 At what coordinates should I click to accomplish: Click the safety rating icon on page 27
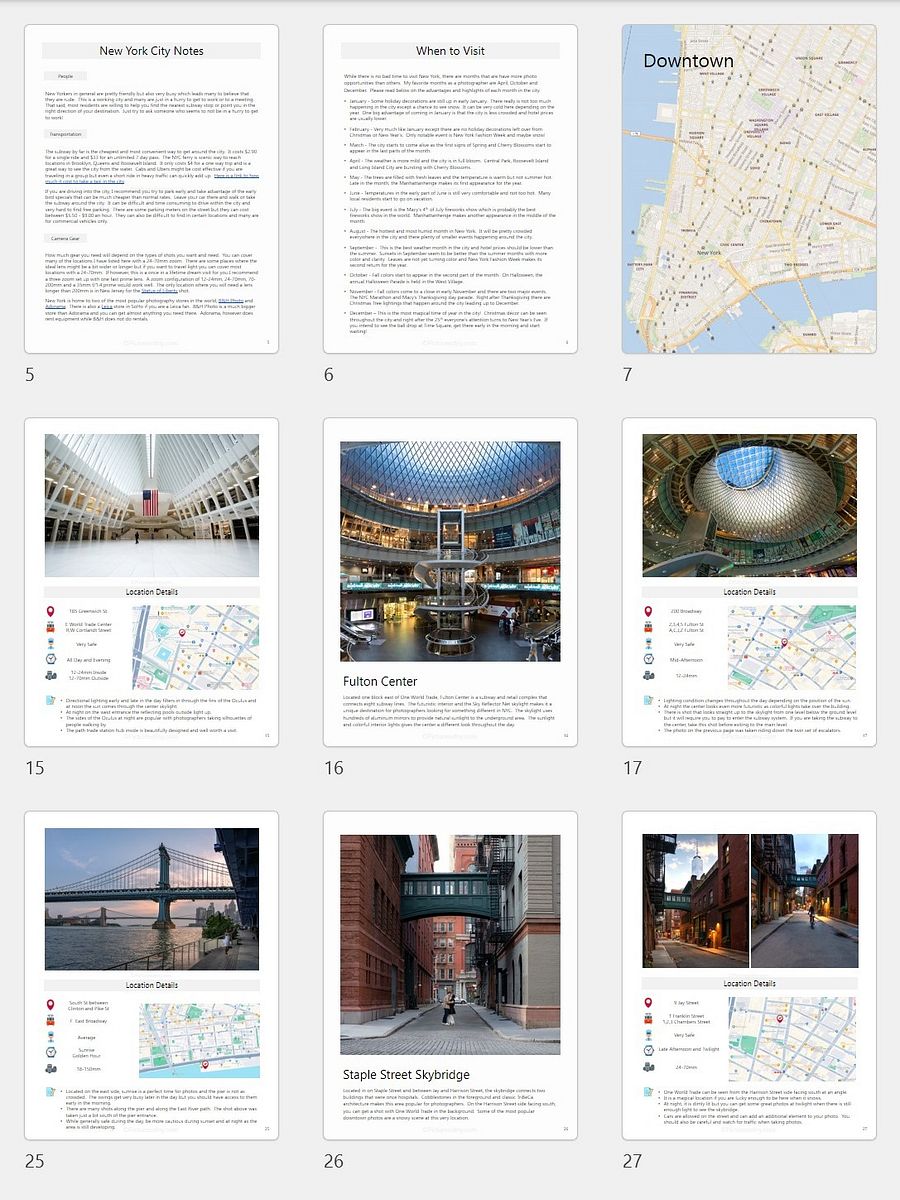pyautogui.click(x=649, y=1035)
